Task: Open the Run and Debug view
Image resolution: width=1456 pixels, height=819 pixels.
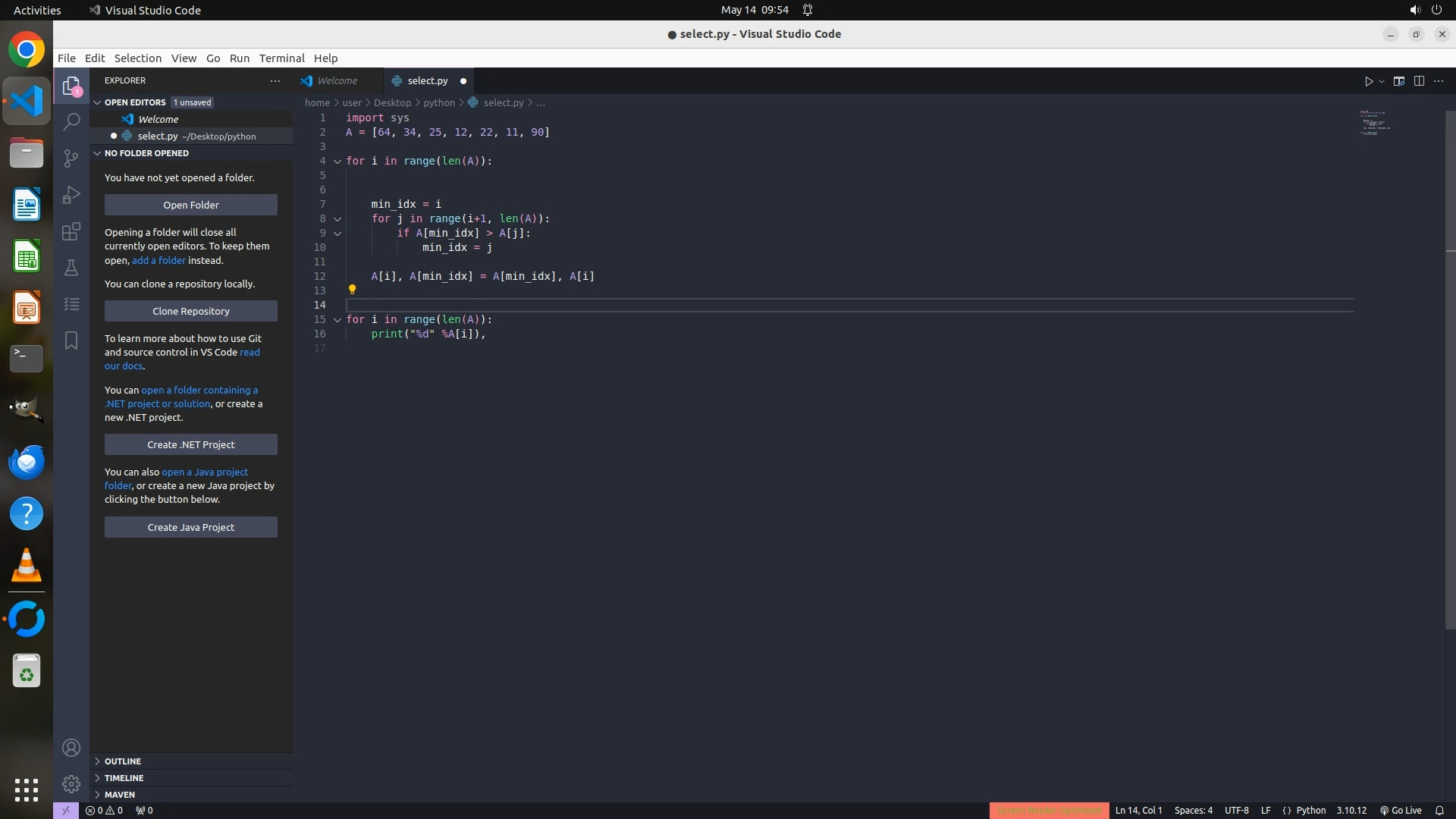Action: 71,195
